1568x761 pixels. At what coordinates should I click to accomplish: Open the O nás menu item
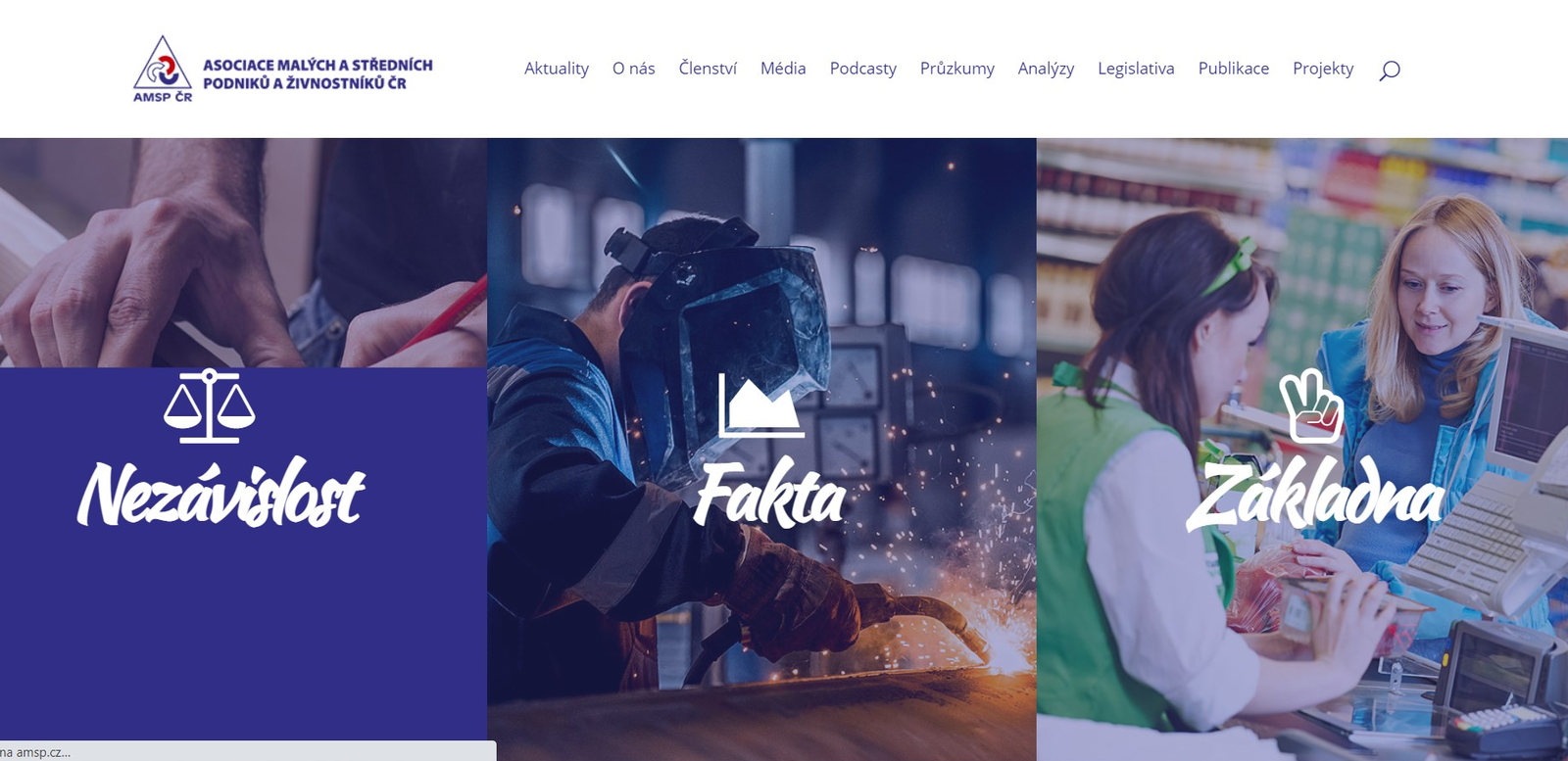634,69
